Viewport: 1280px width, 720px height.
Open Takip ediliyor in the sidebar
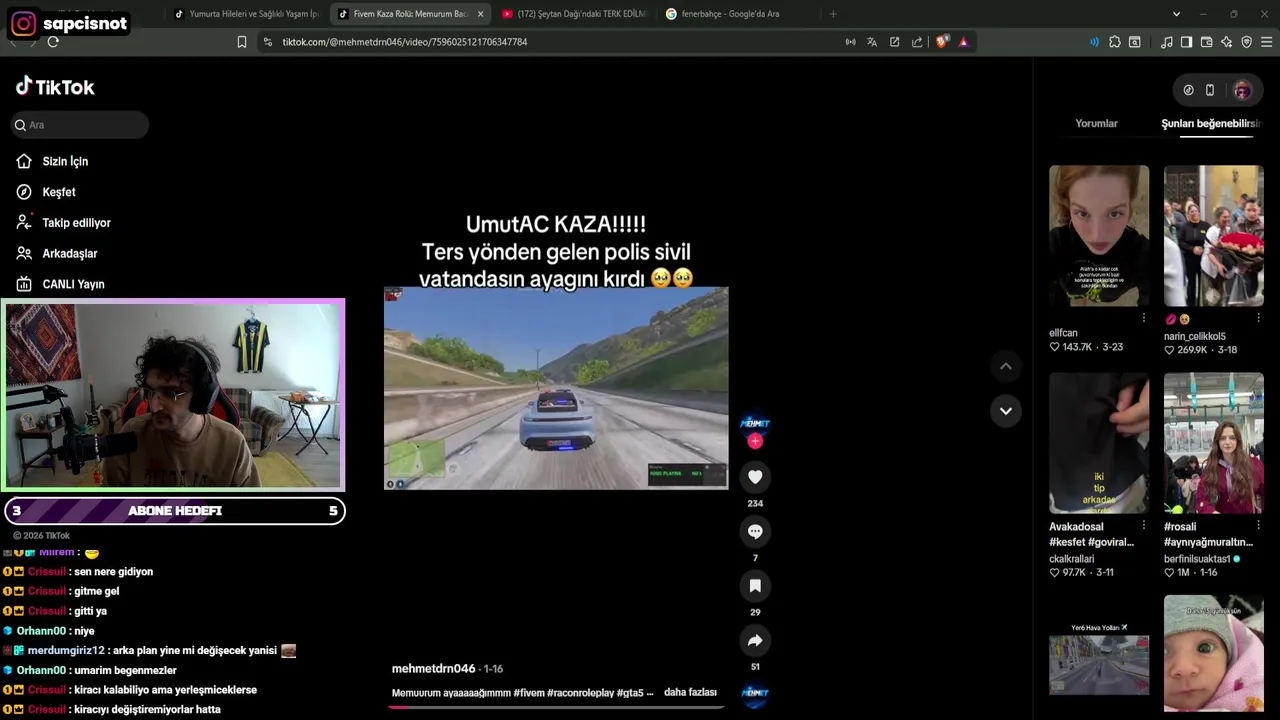click(x=76, y=223)
